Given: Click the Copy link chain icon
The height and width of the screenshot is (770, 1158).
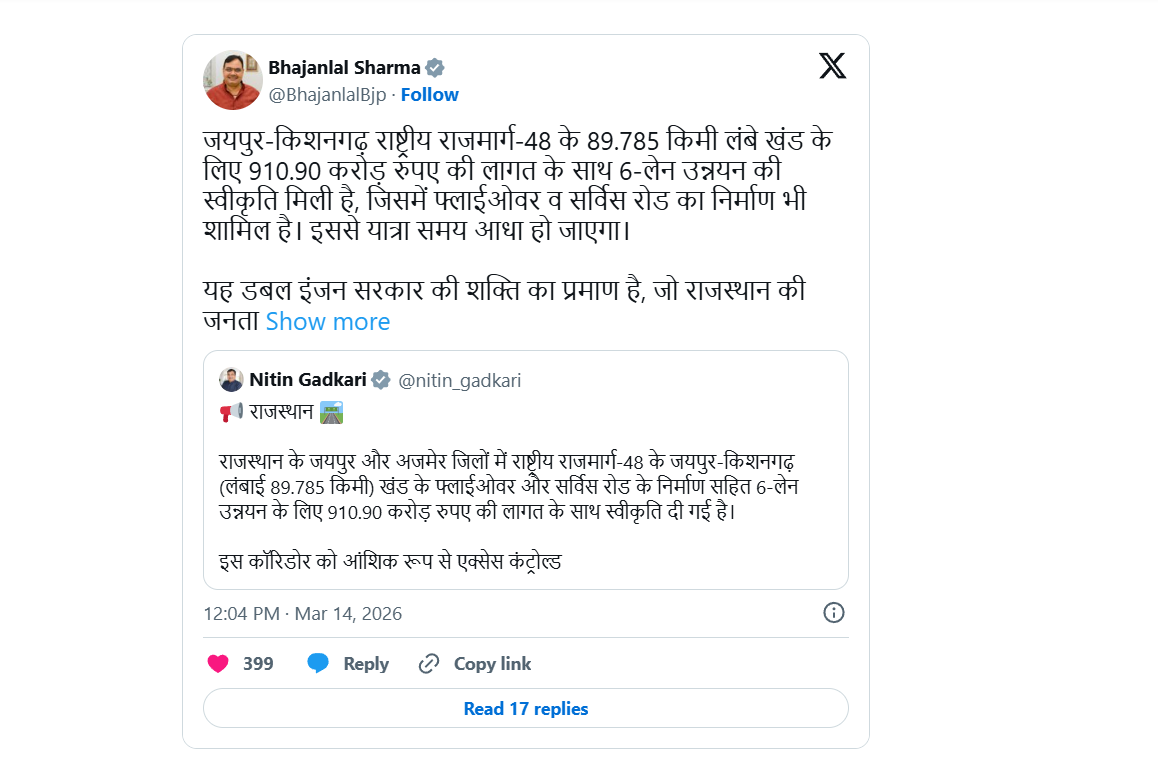Looking at the screenshot, I should click(429, 663).
